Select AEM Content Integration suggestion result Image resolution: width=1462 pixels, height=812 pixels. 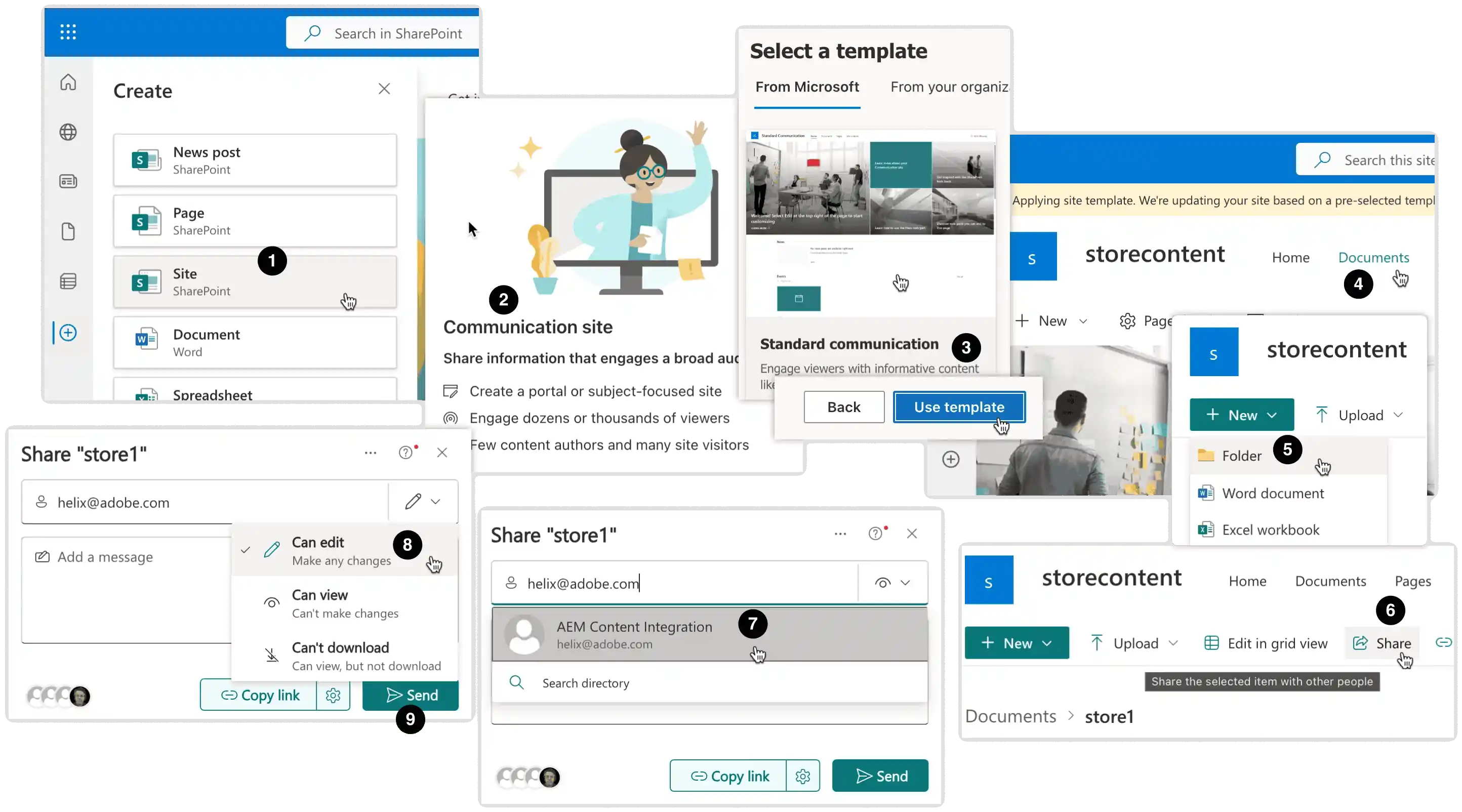point(709,633)
